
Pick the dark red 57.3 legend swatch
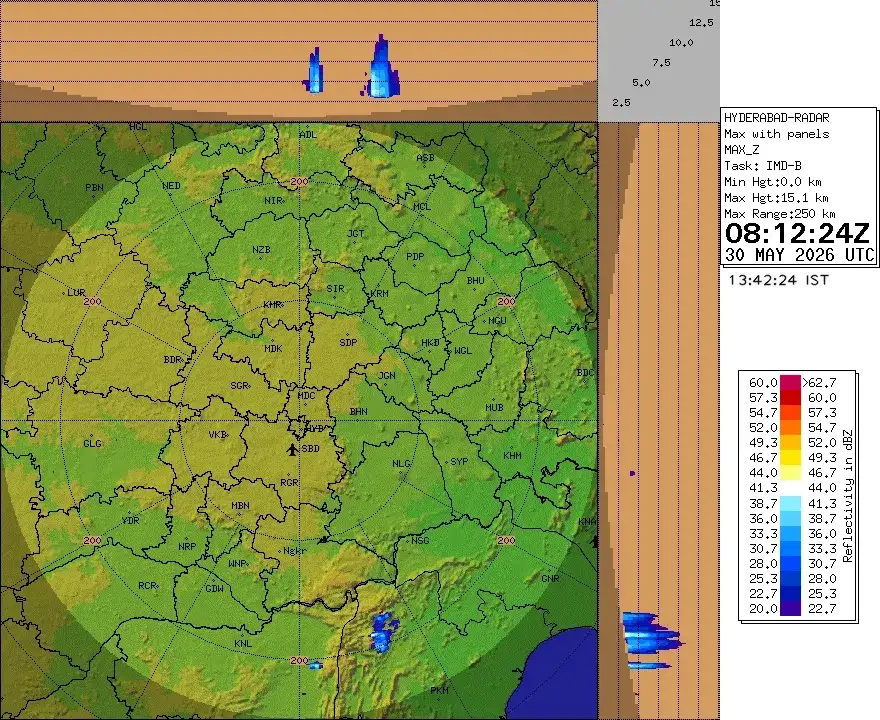[790, 397]
